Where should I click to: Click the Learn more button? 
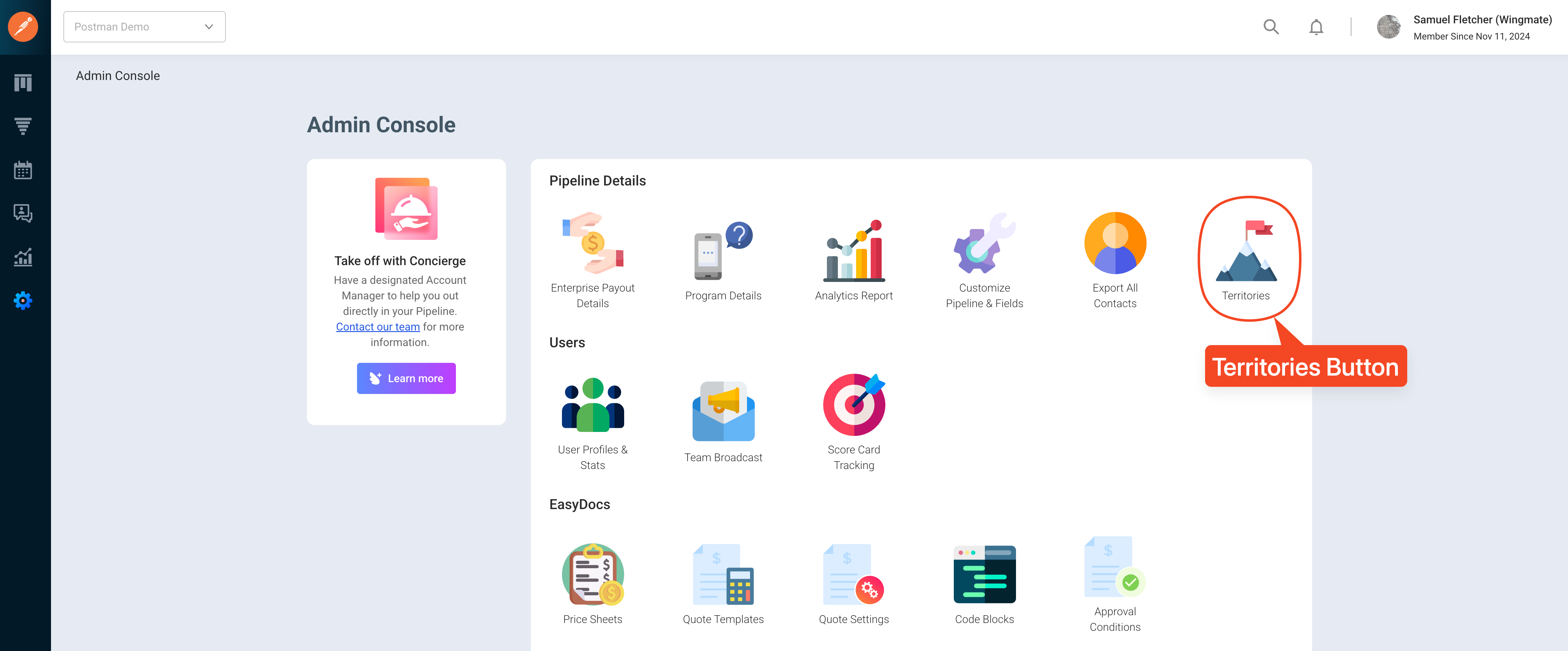coord(406,378)
